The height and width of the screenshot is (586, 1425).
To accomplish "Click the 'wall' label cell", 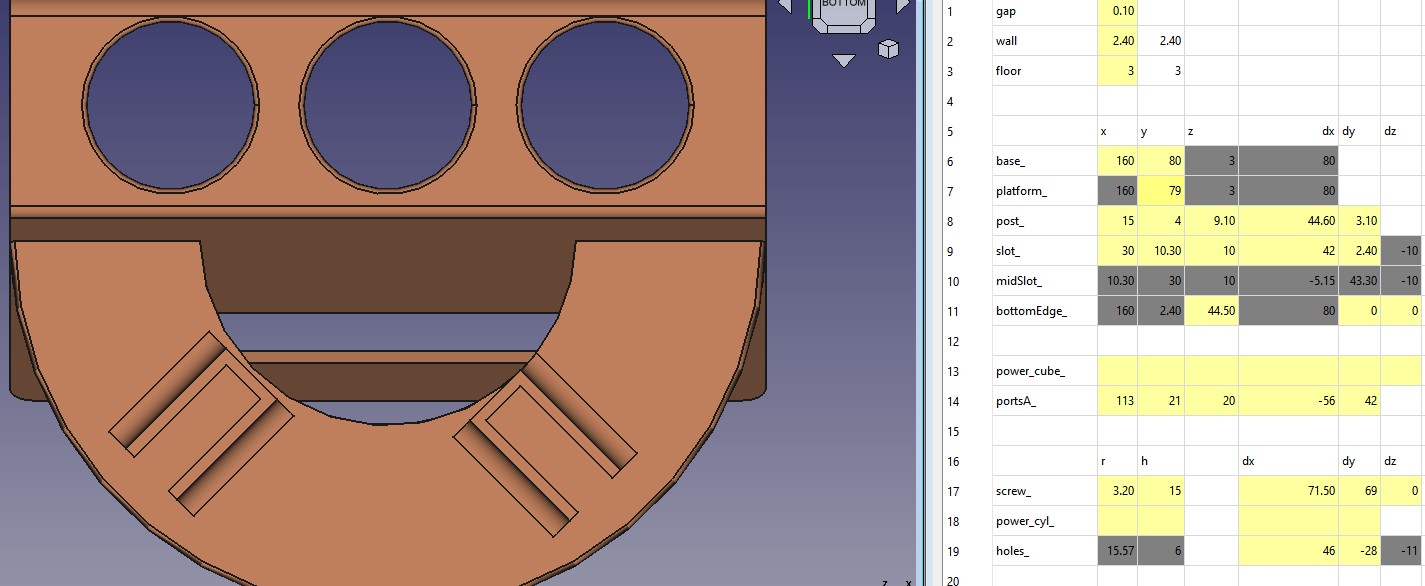I will [x=1045, y=41].
